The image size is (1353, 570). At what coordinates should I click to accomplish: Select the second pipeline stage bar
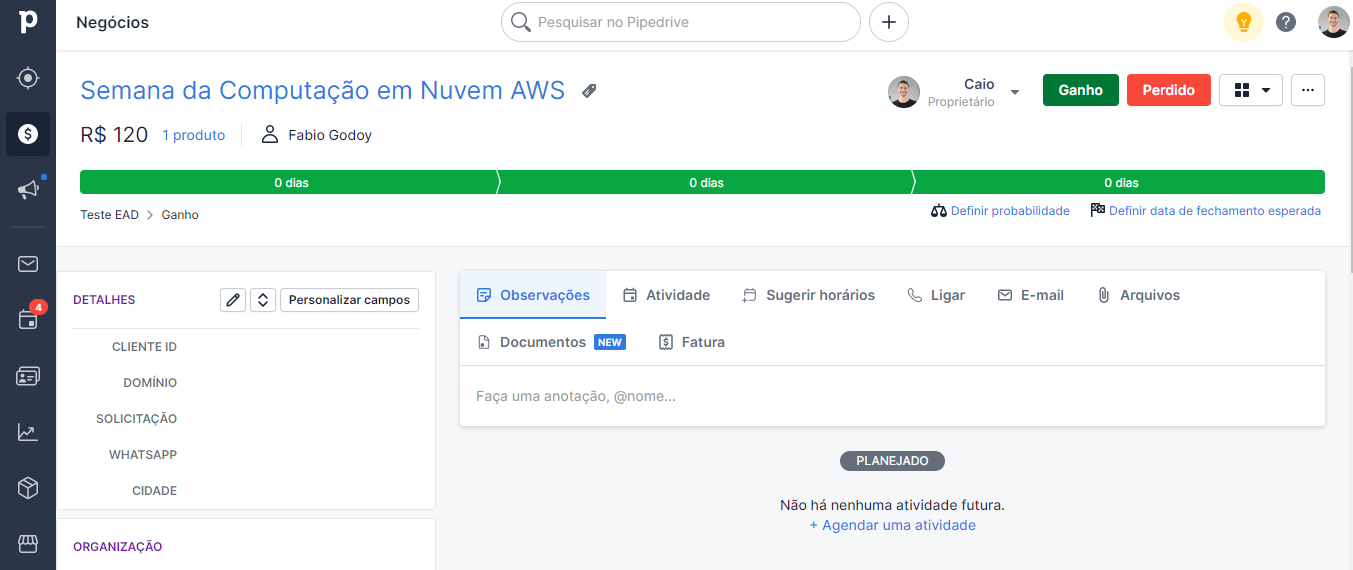(706, 183)
